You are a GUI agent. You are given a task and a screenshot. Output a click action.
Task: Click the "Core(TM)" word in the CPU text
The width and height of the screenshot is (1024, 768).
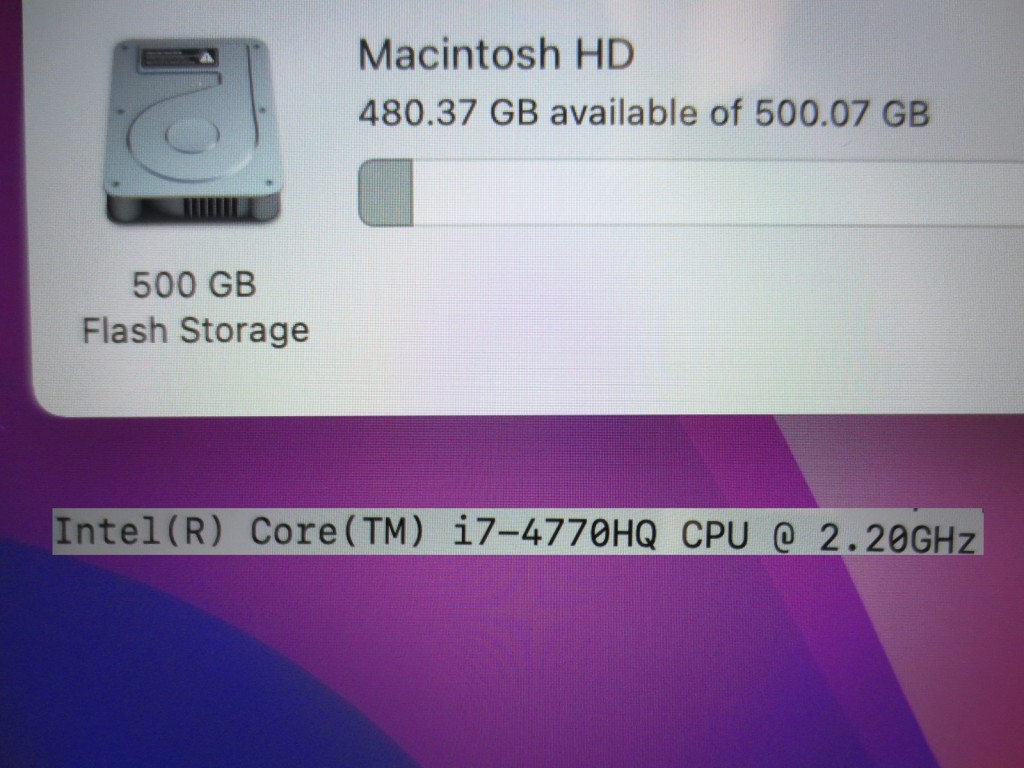point(338,532)
